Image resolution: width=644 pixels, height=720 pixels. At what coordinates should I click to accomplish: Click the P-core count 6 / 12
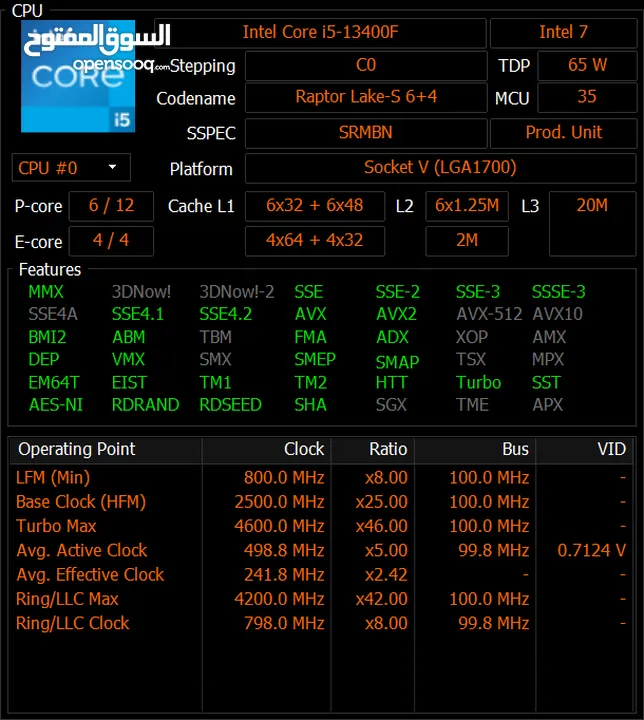pyautogui.click(x=111, y=206)
